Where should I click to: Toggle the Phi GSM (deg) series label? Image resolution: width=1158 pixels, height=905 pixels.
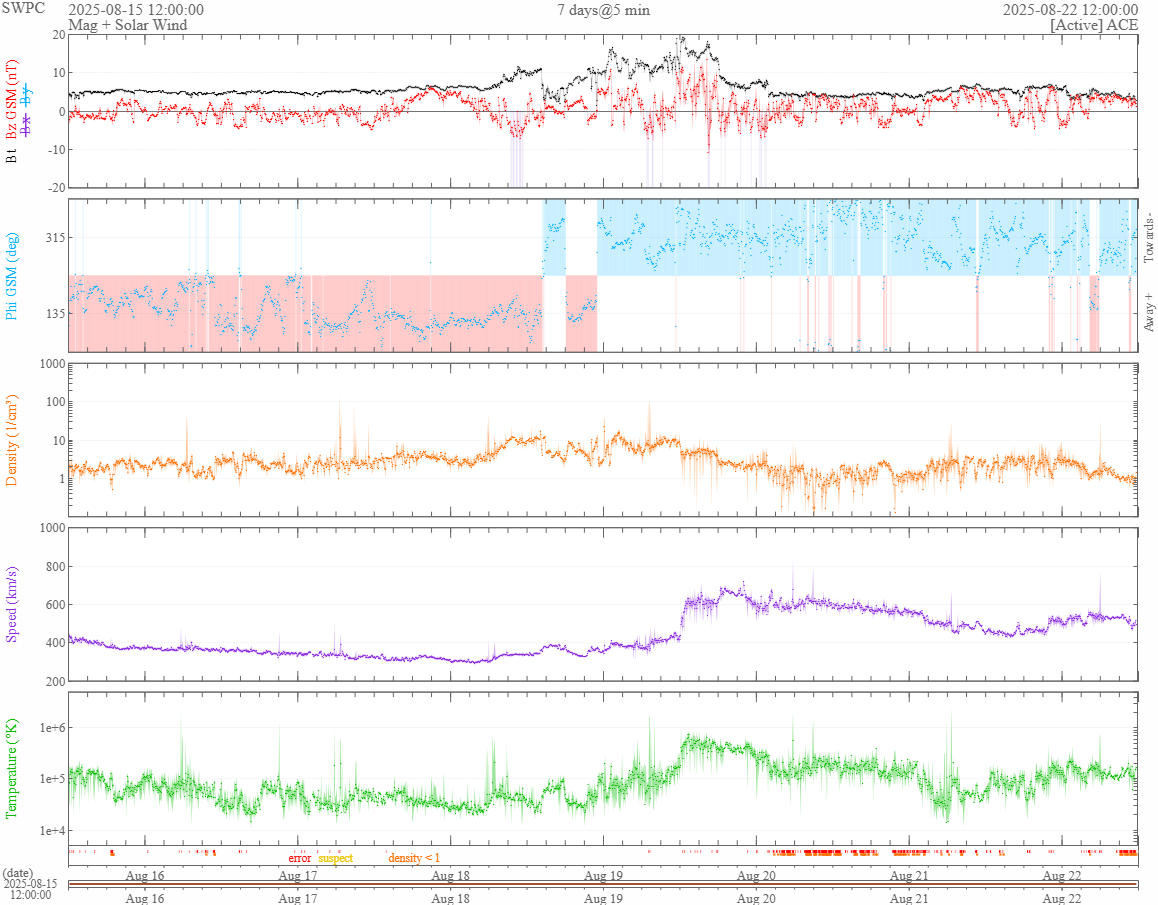(11, 276)
